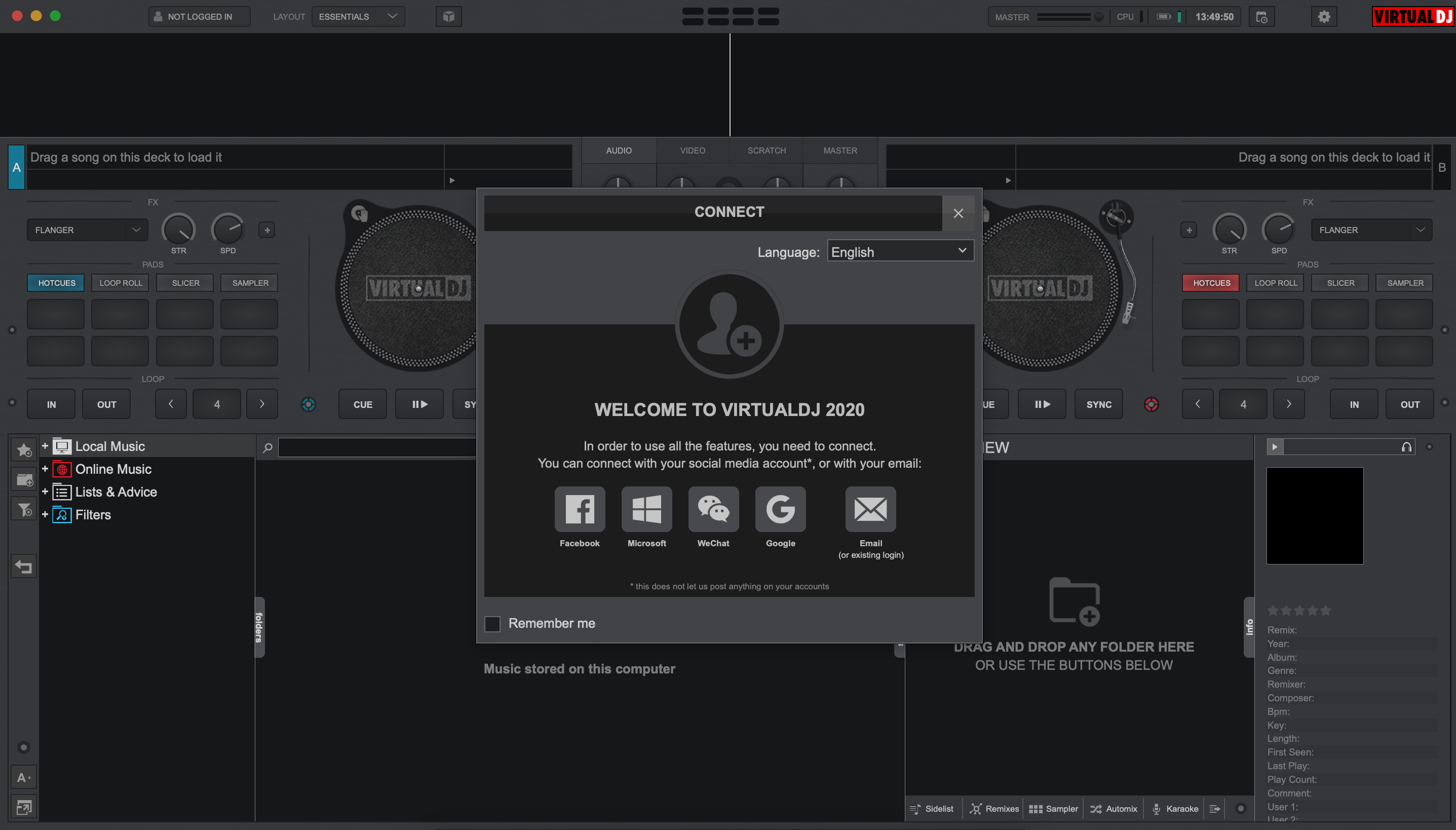Open the Remixes tab
This screenshot has width=1456, height=830.
coord(994,808)
